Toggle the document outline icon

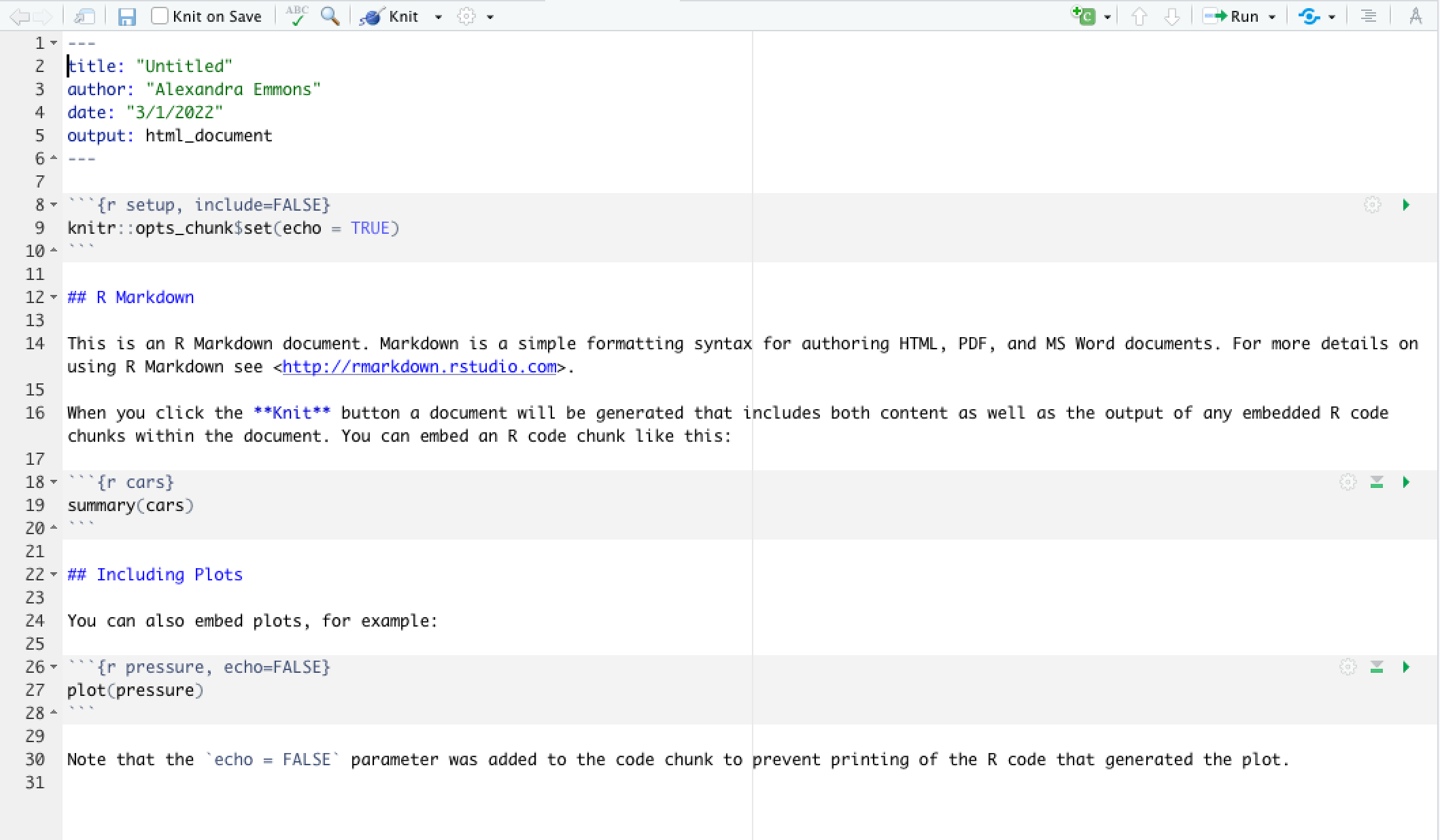[1369, 16]
